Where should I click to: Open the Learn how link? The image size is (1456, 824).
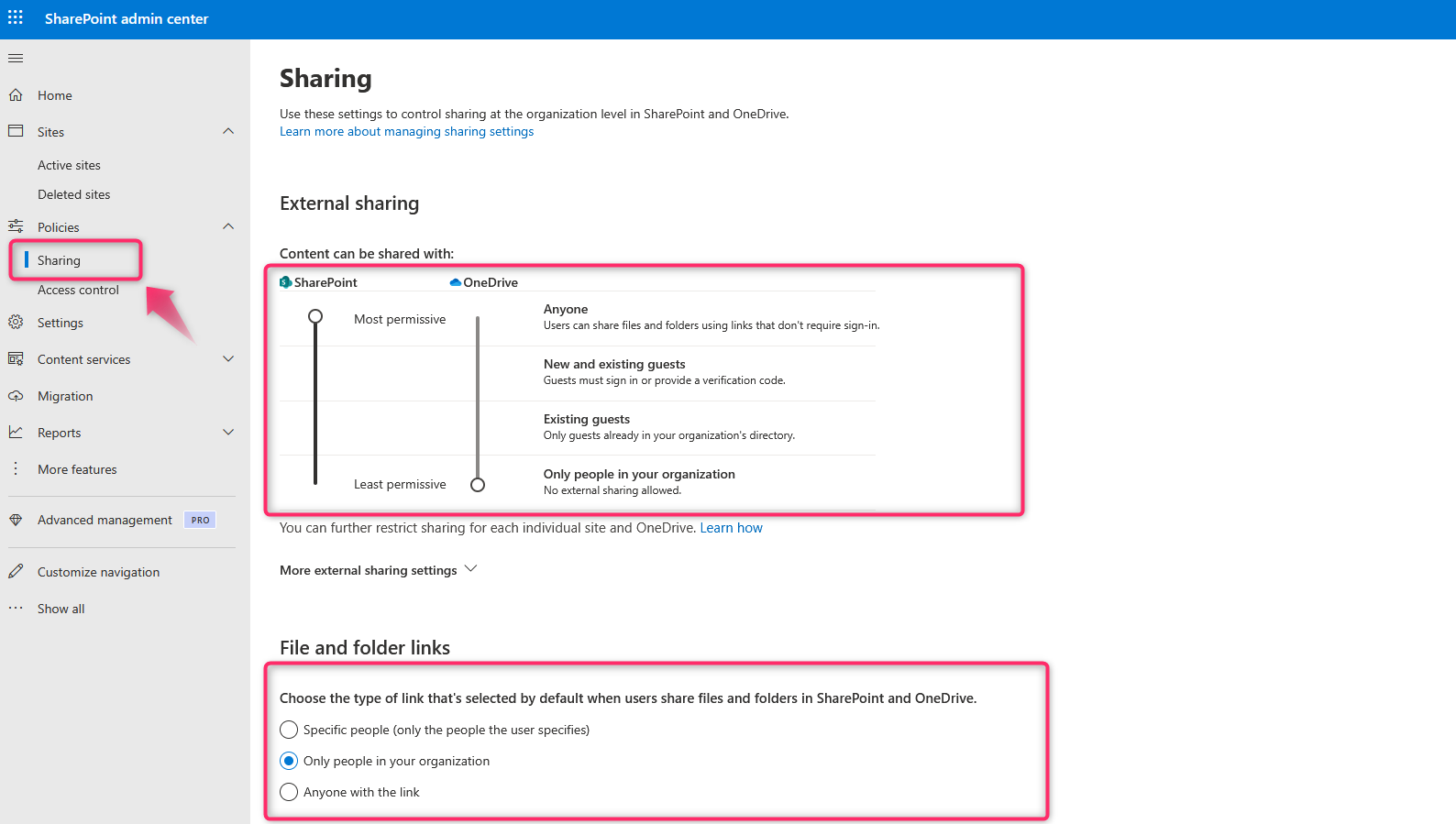(731, 528)
